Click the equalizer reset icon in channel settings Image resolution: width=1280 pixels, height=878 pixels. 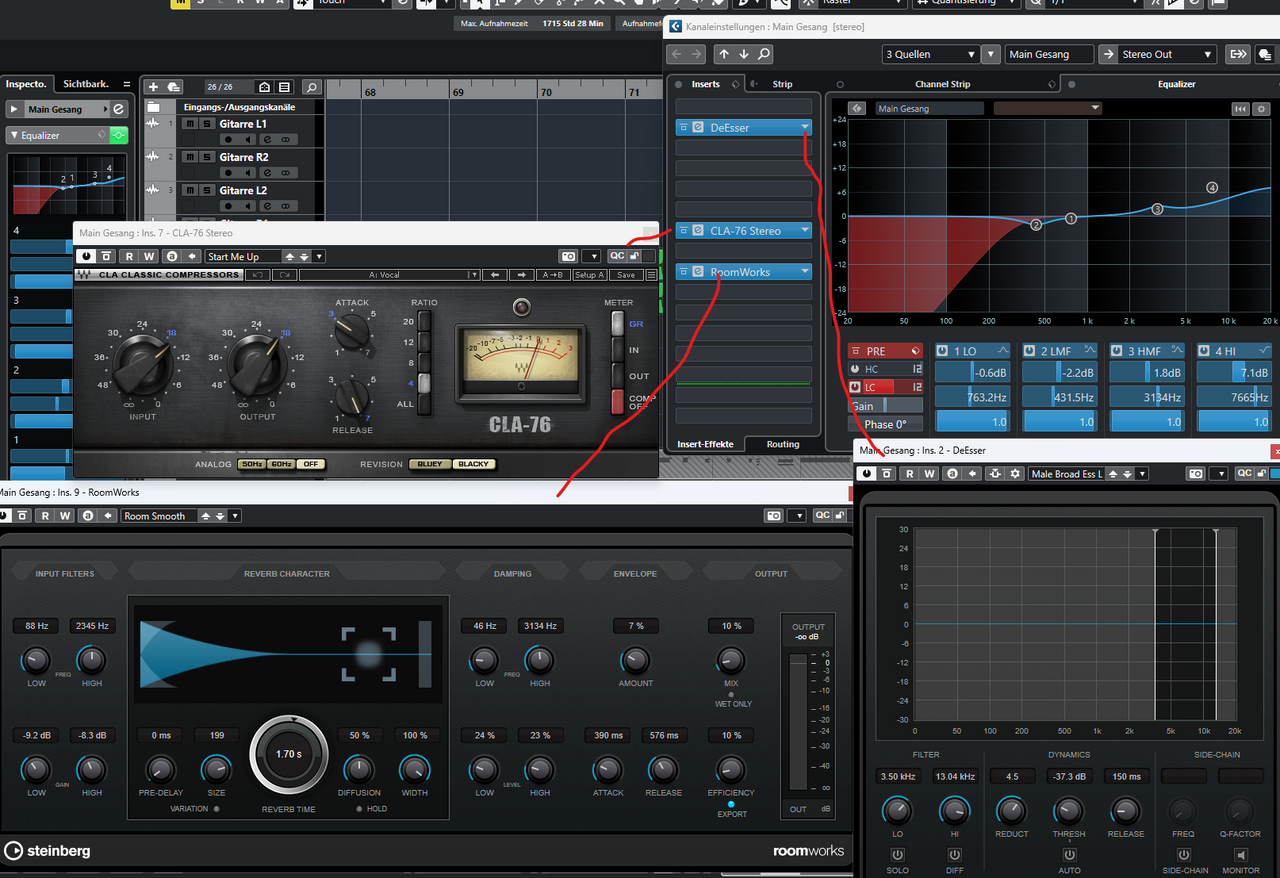pos(1240,108)
